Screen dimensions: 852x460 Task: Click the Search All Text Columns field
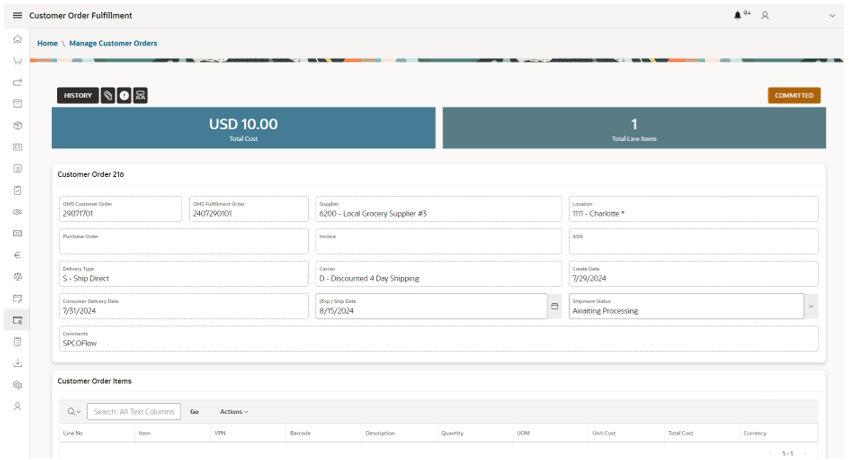134,412
